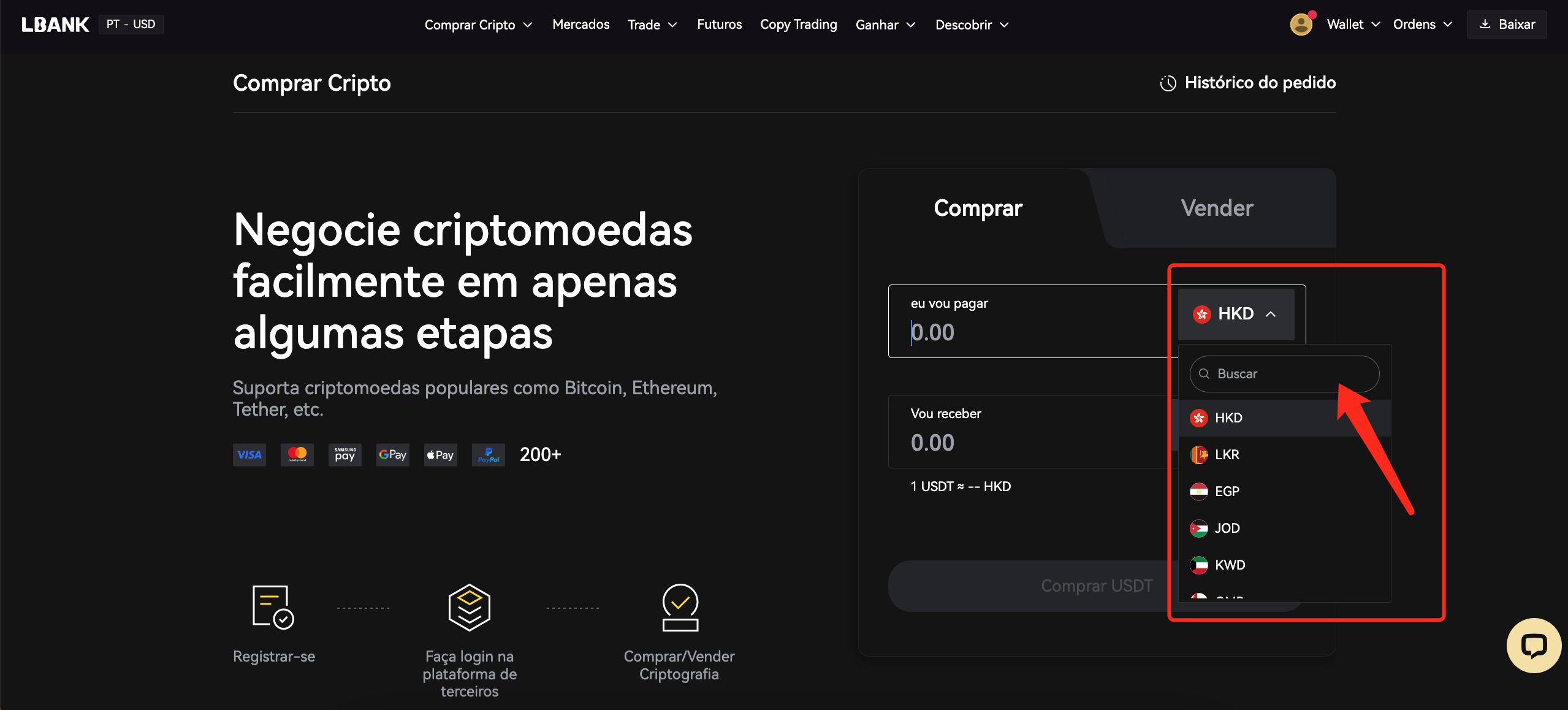
Task: Click the PayPal payment icon
Action: click(x=489, y=455)
